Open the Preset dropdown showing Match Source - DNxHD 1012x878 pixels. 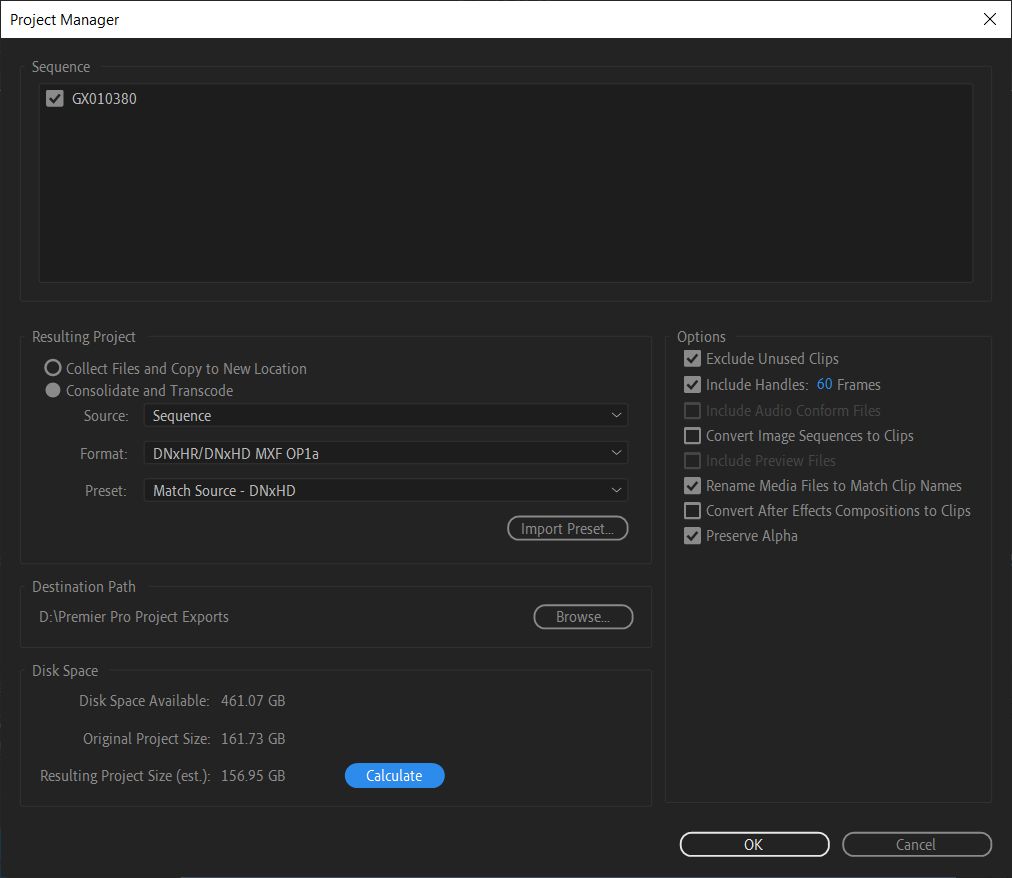(385, 490)
